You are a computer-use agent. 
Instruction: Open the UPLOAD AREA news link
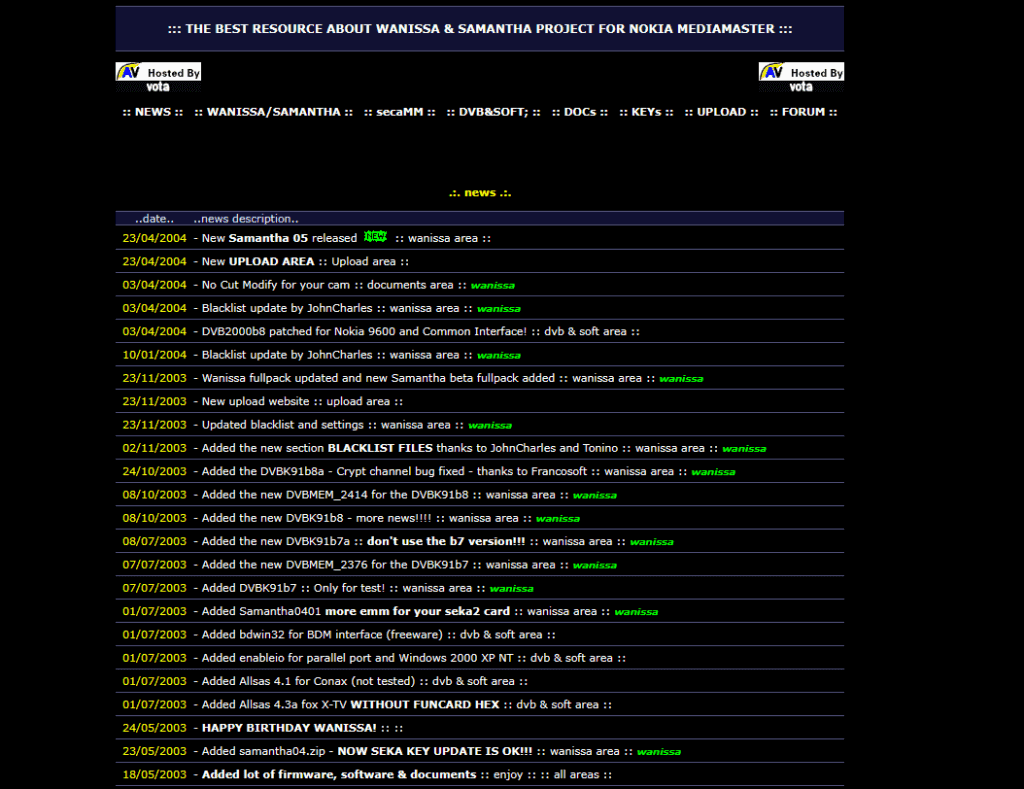click(271, 262)
